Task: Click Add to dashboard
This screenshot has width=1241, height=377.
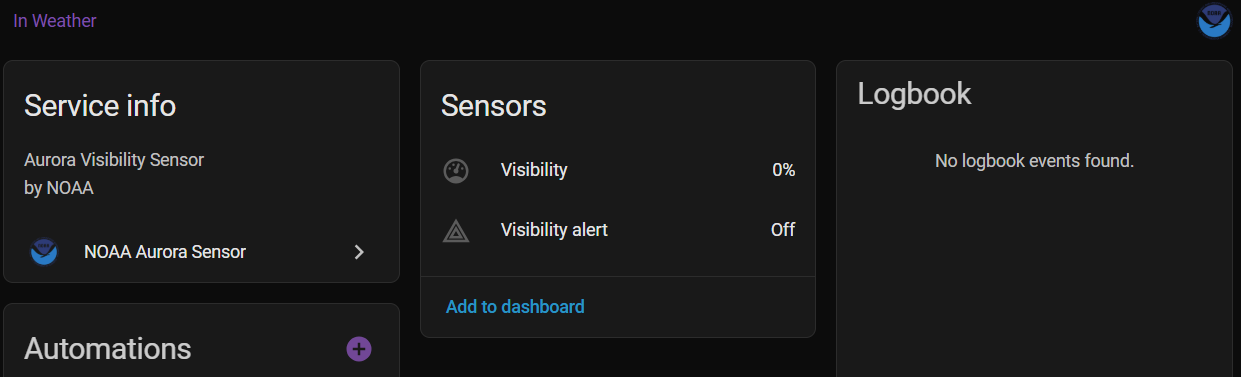Action: pyautogui.click(x=515, y=307)
